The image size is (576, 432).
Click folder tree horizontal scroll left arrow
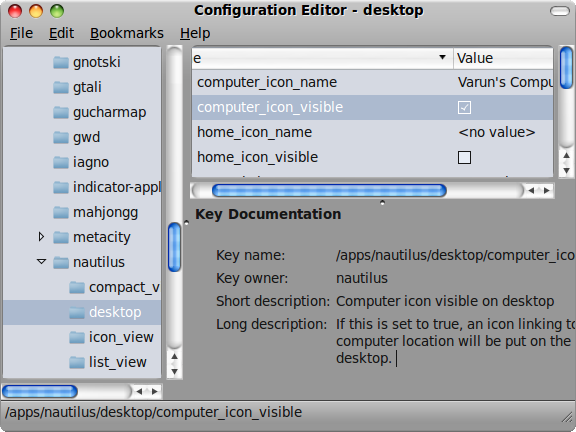coord(139,392)
